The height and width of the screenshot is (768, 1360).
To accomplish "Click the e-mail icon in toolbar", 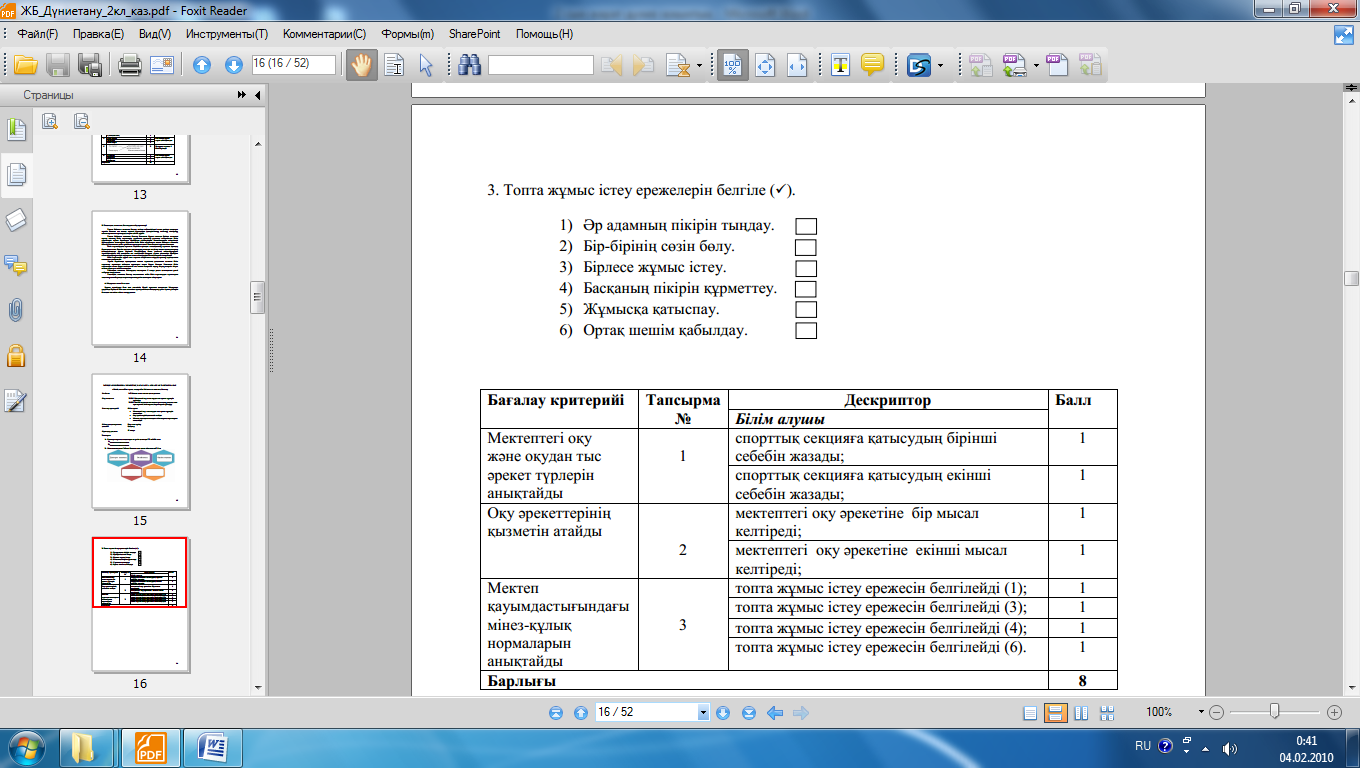I will (x=162, y=66).
